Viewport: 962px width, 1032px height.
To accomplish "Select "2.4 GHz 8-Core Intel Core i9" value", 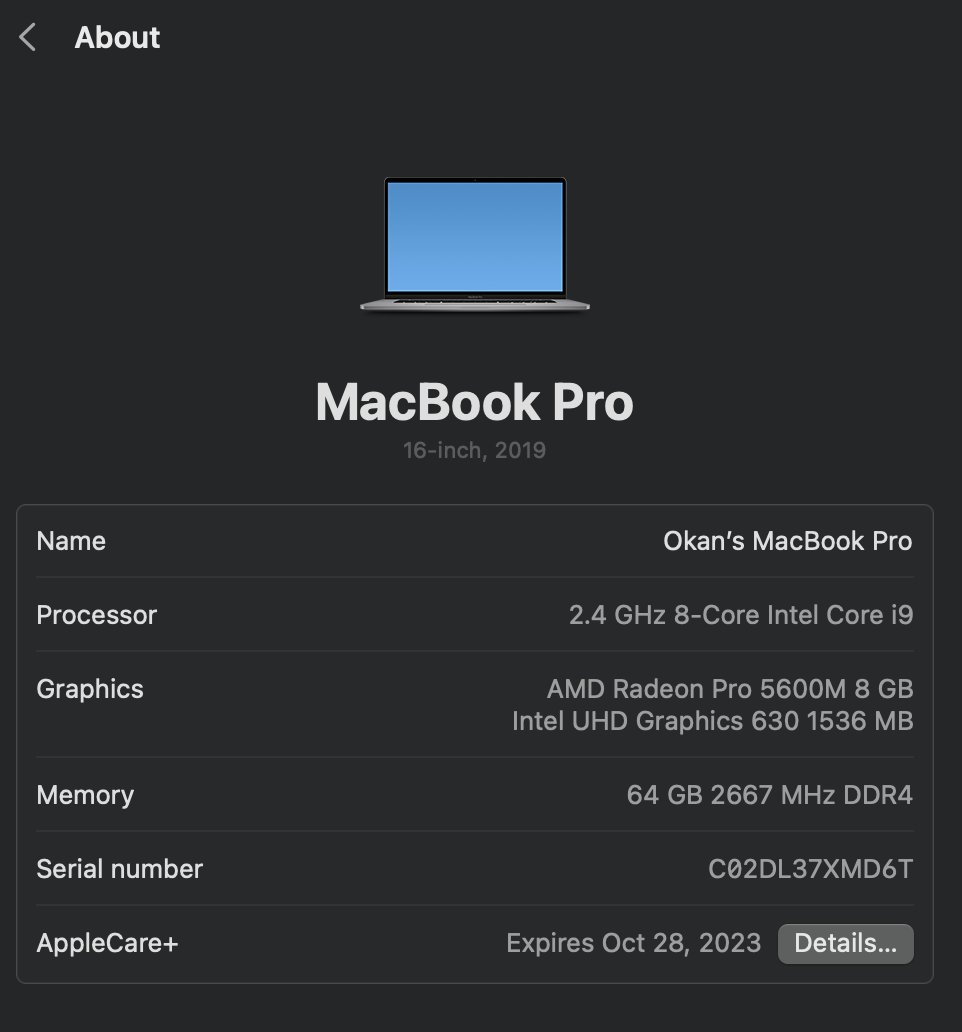I will point(741,615).
